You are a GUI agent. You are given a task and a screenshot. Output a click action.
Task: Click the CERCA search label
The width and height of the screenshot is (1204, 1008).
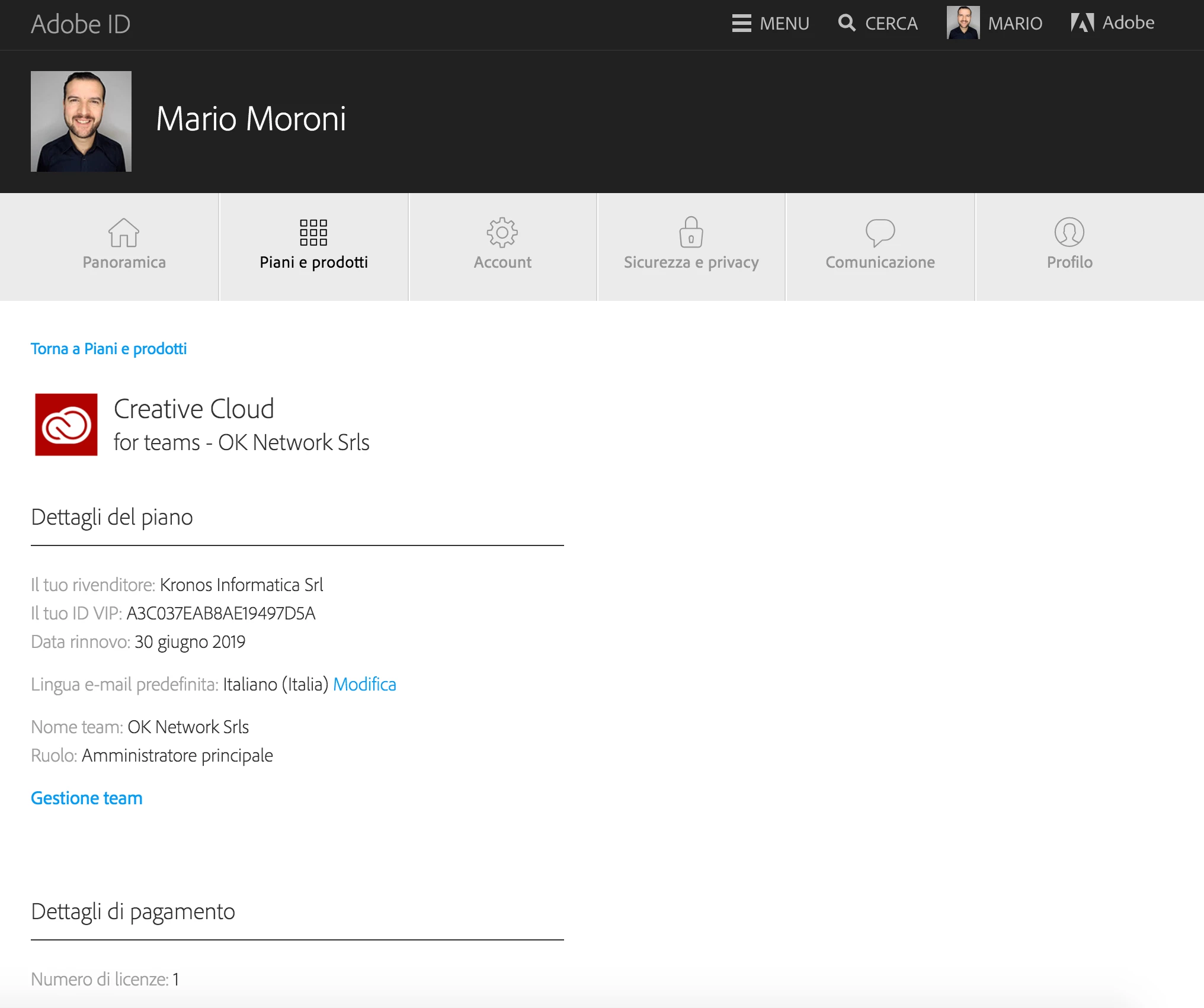click(x=891, y=24)
